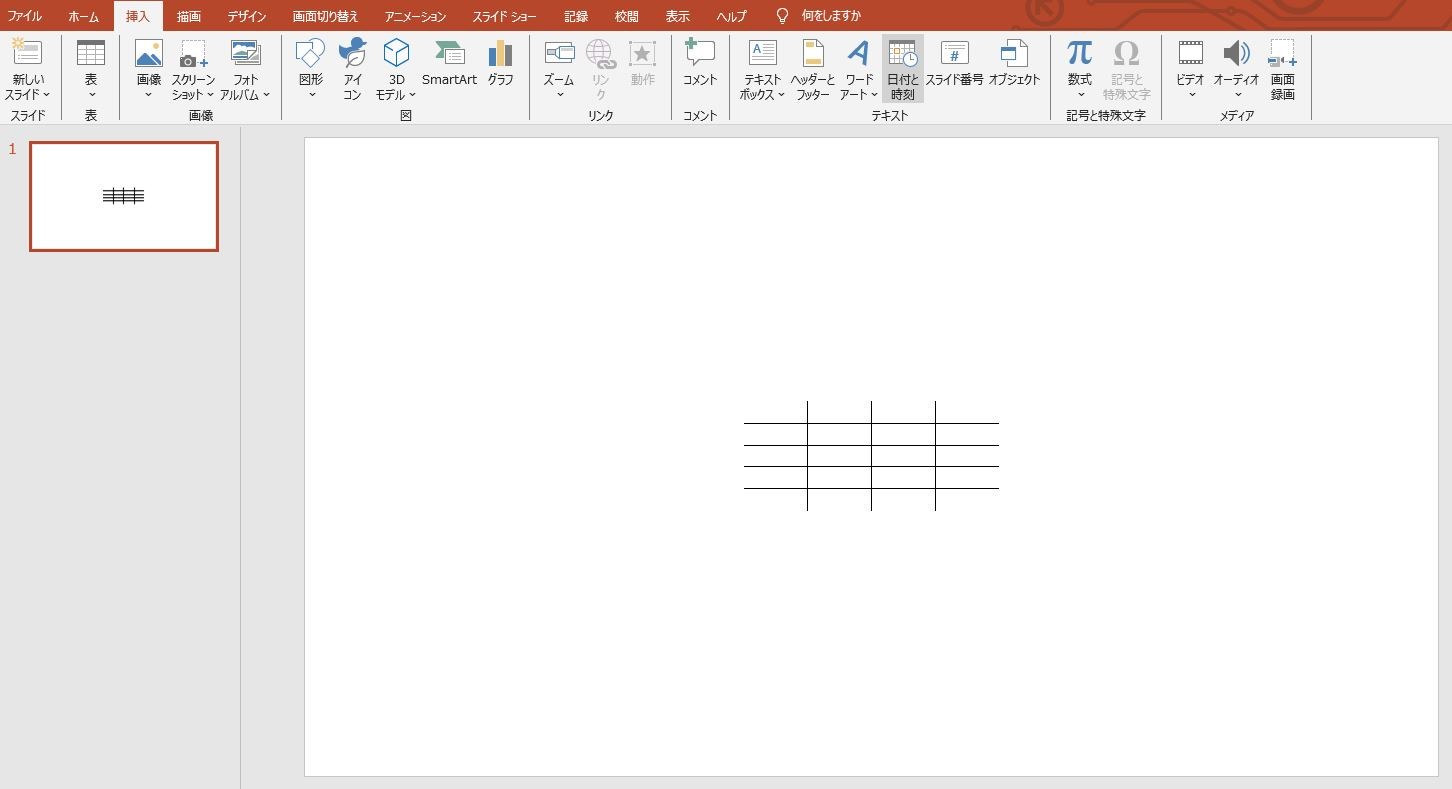Expand the Shapes (図形) dropdown chevron
Image resolution: width=1452 pixels, height=789 pixels.
click(x=311, y=95)
